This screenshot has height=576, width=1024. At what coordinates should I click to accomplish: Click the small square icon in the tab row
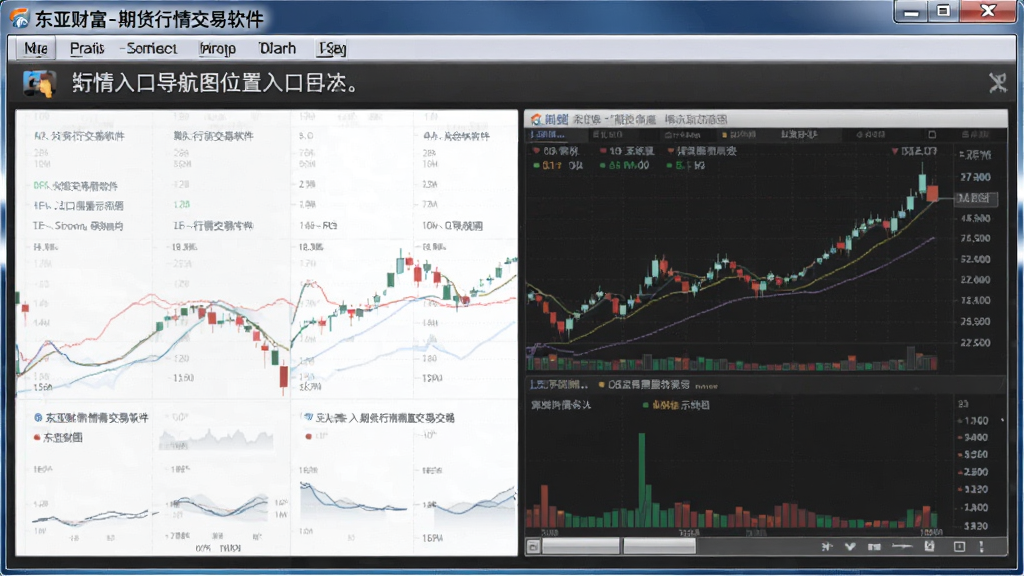point(932,135)
